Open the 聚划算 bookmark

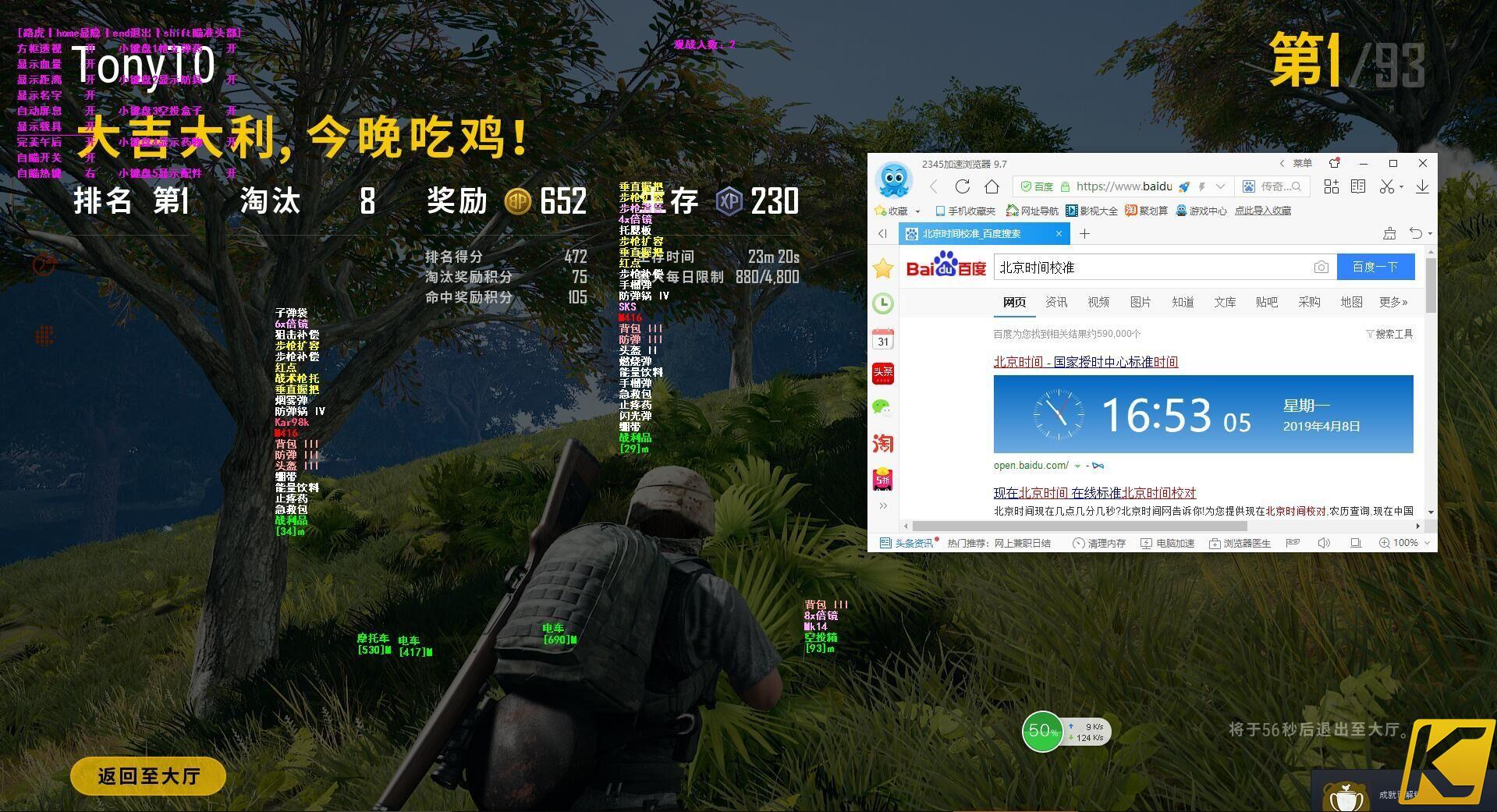(x=1147, y=211)
